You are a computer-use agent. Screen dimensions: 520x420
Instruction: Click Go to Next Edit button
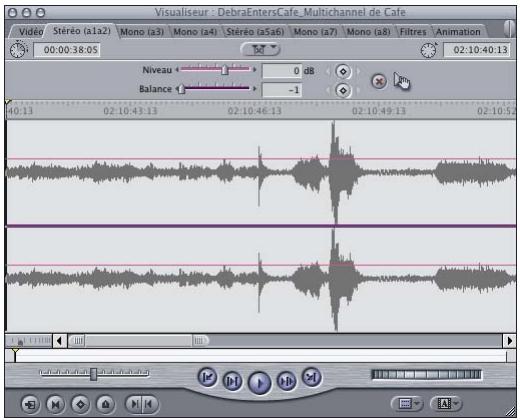tap(311, 377)
